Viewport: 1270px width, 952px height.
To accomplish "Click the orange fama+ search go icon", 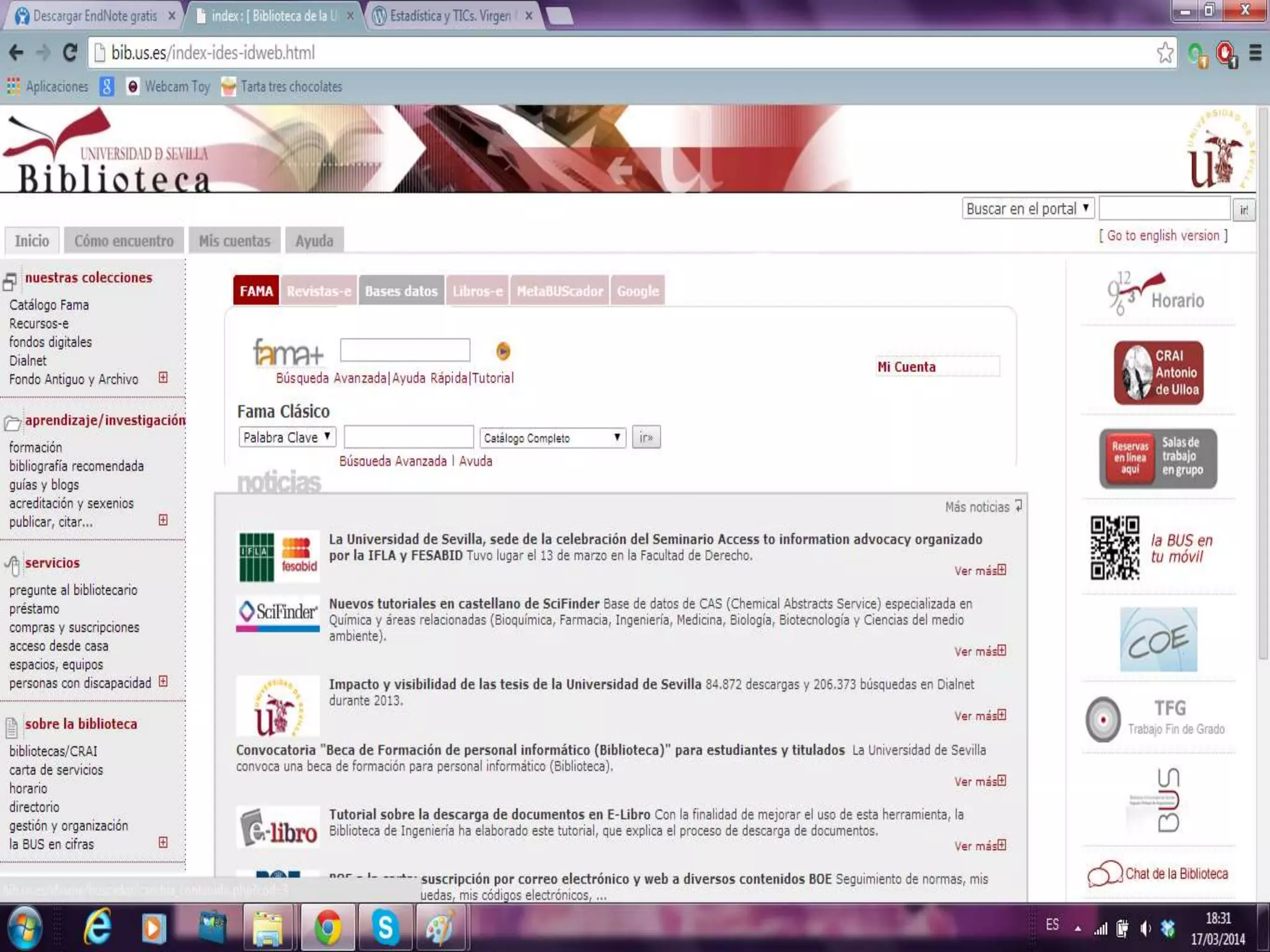I will pos(503,351).
